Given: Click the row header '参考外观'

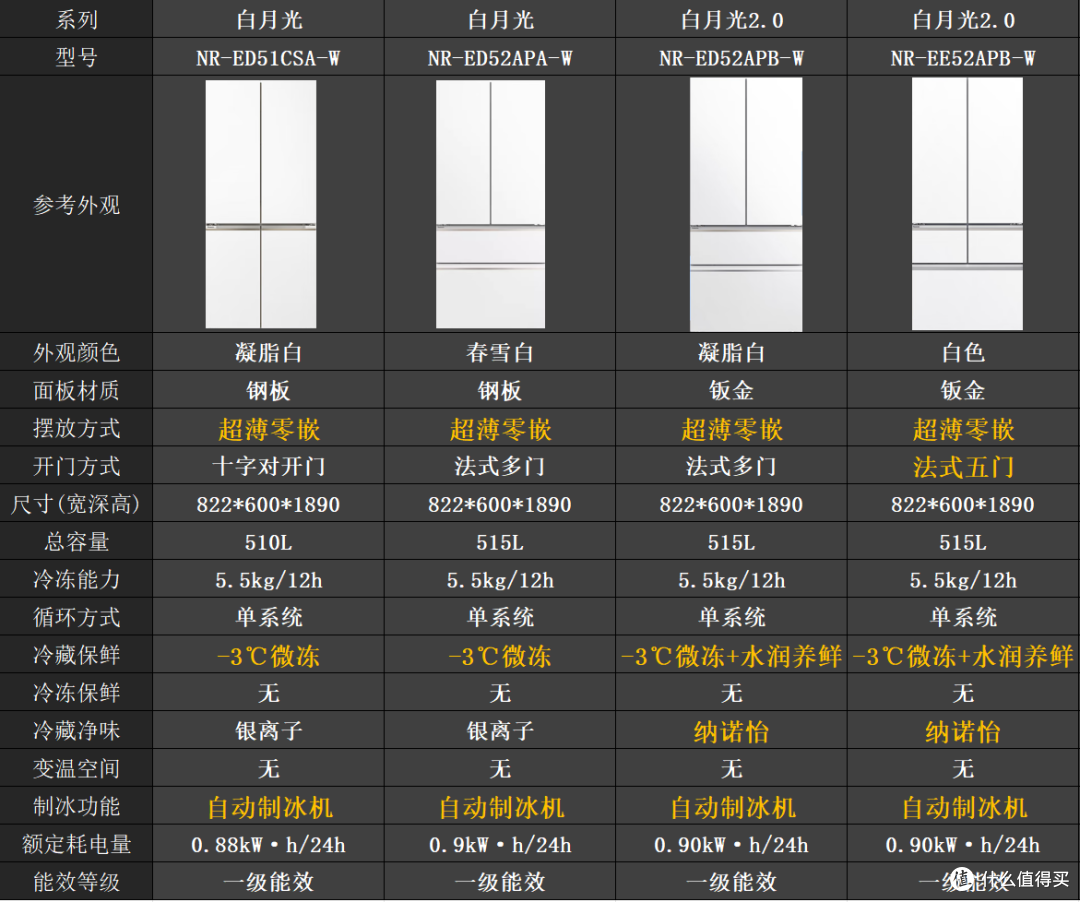Looking at the screenshot, I should click(x=76, y=205).
